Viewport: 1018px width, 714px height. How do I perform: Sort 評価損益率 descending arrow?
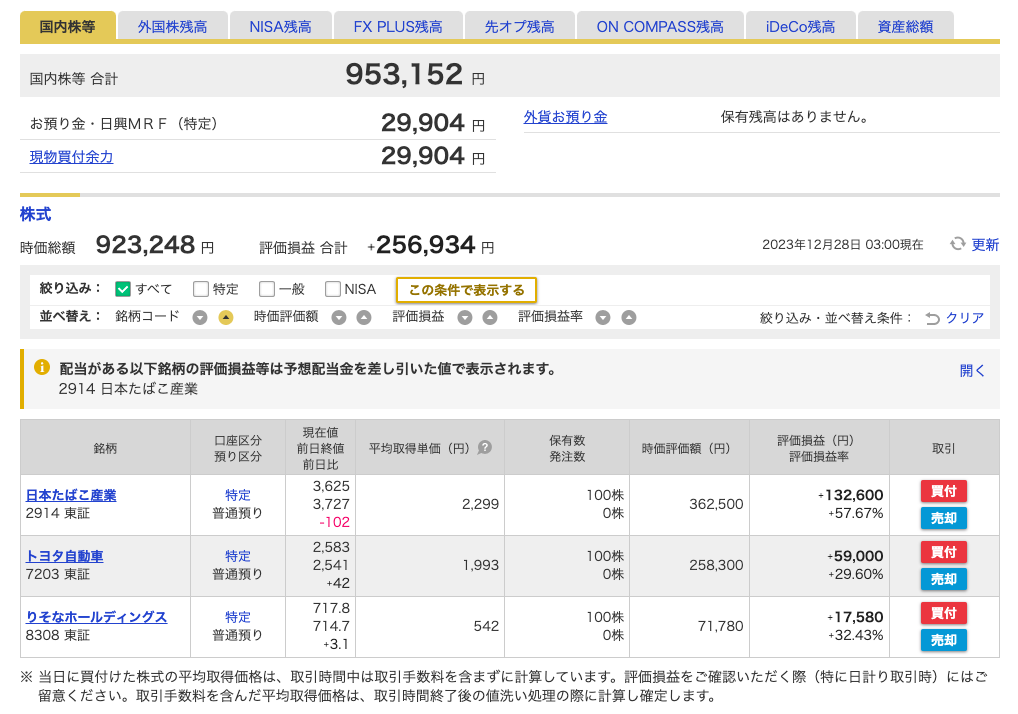[x=603, y=317]
